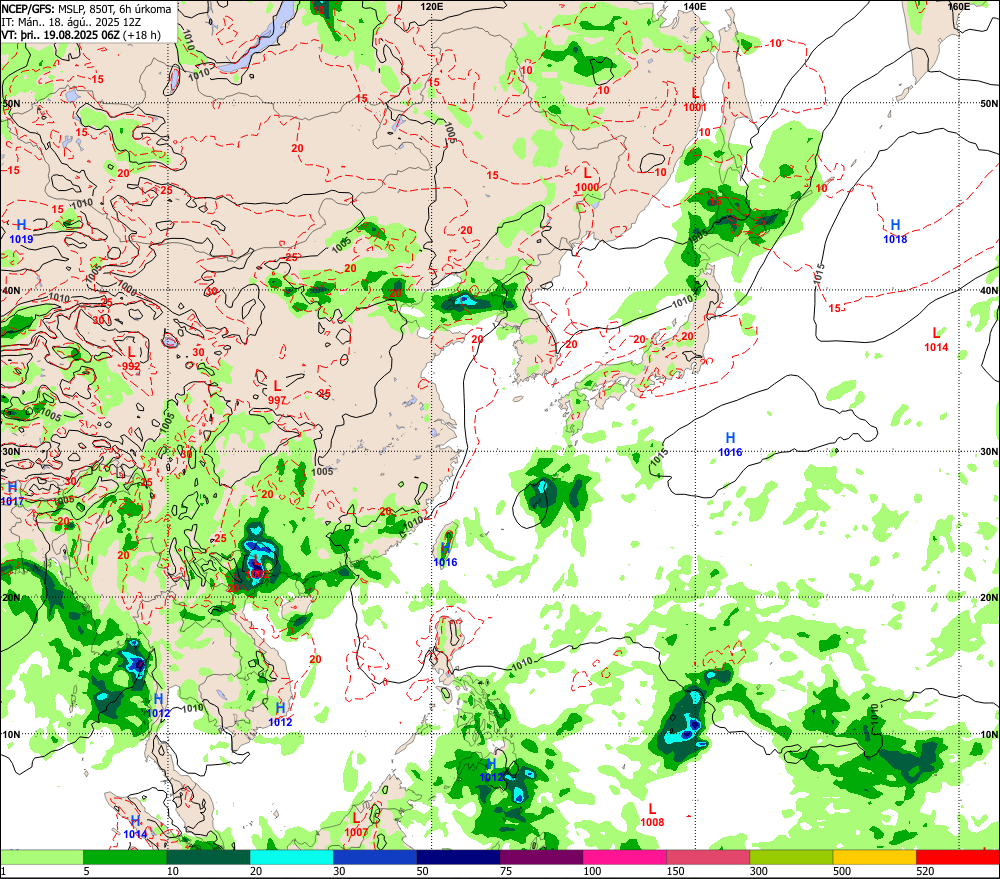The height and width of the screenshot is (879, 1000).
Task: Choose the rose 150–300 legend swatch
Action: pos(708,857)
